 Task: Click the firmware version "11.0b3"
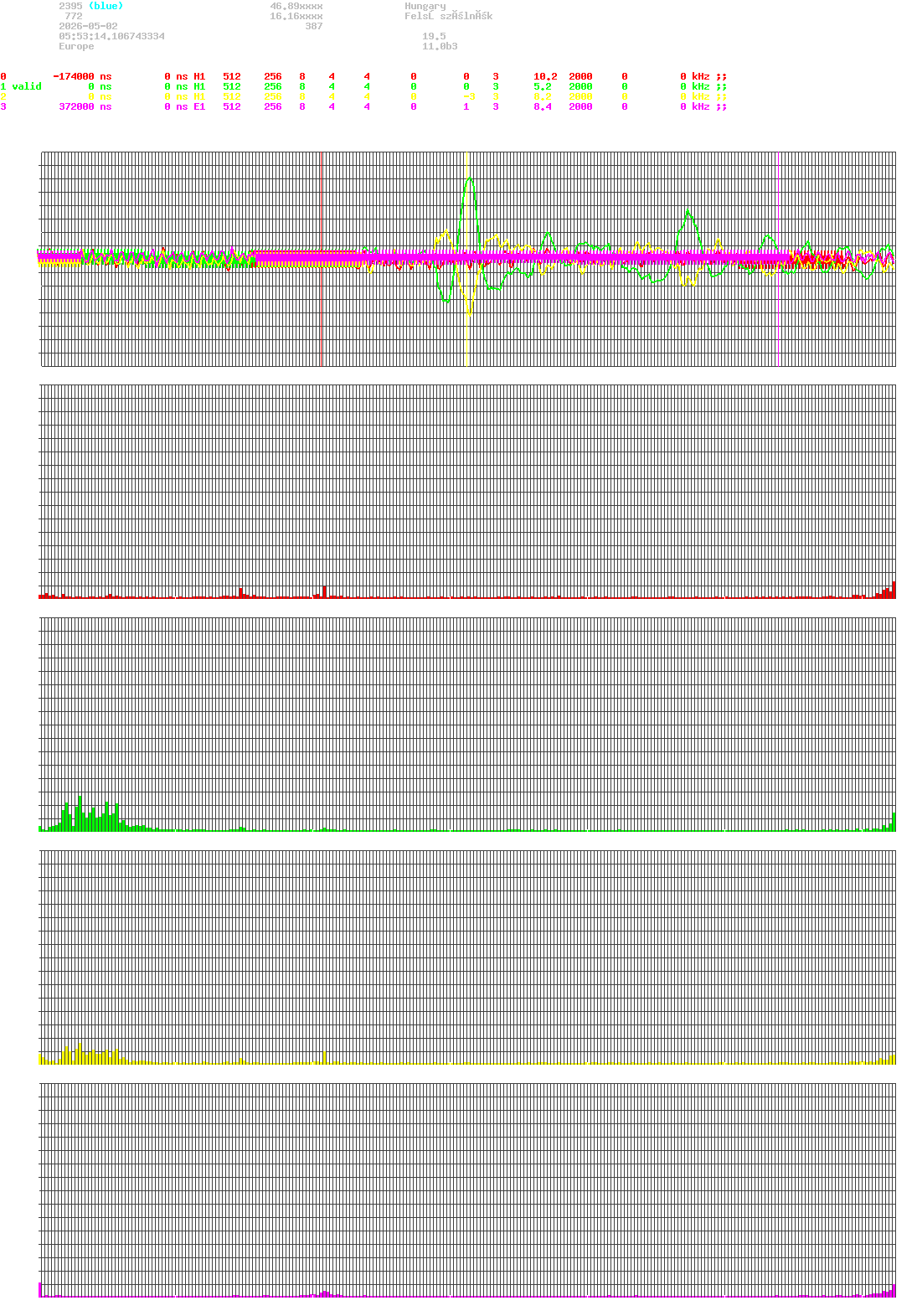point(440,46)
